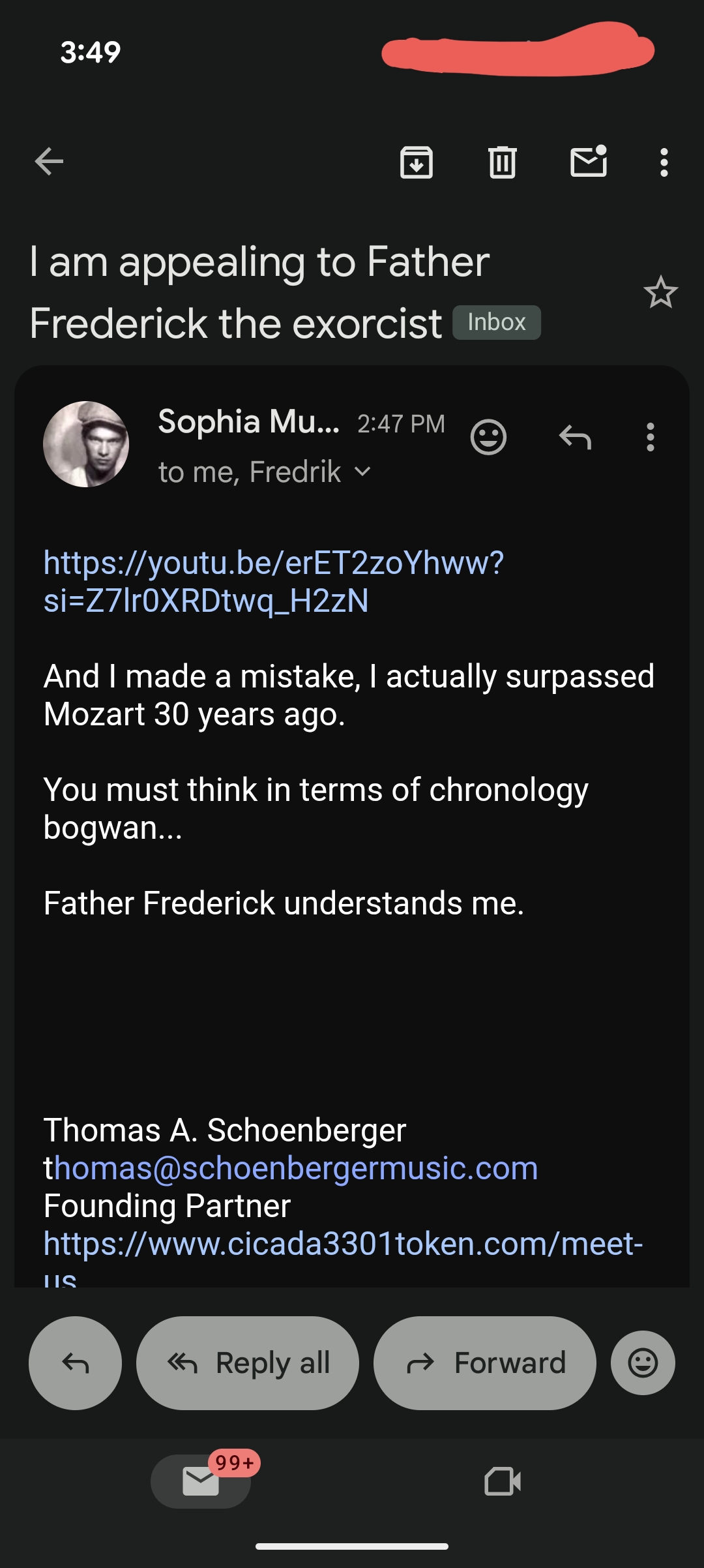Reply using arrow beside message time
Screen dimensions: 704x1568
pyautogui.click(x=575, y=437)
